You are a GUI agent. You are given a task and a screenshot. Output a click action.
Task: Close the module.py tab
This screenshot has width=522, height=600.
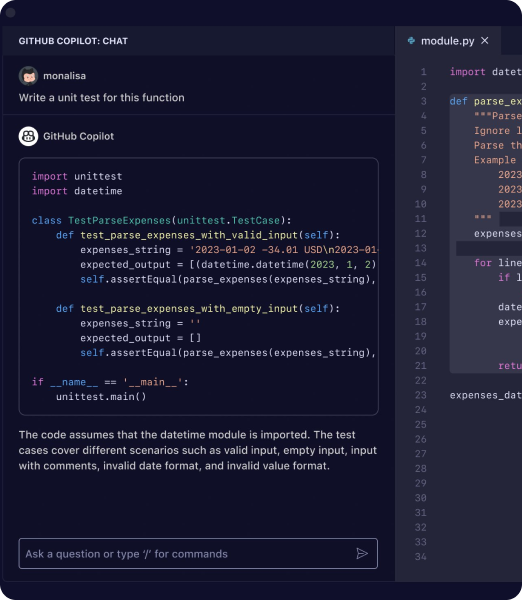point(485,41)
